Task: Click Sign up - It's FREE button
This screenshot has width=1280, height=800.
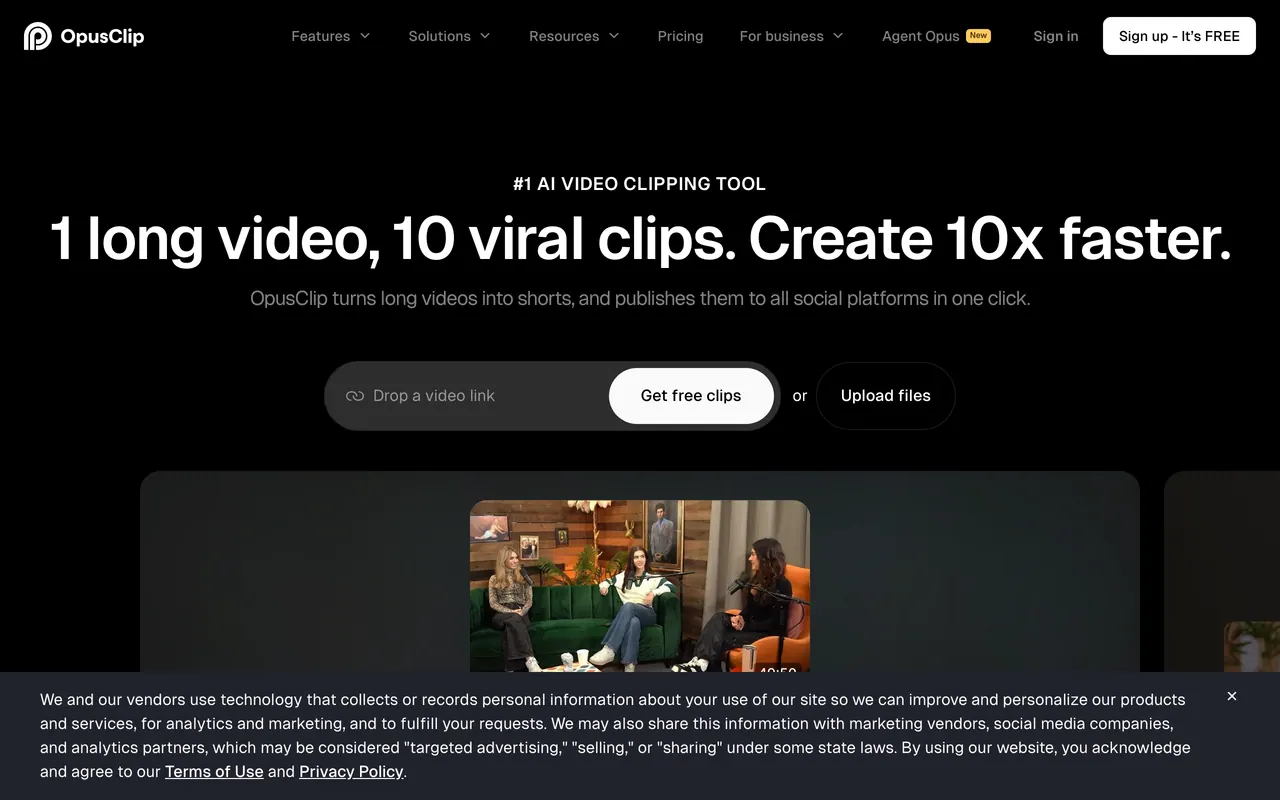Action: (1179, 36)
